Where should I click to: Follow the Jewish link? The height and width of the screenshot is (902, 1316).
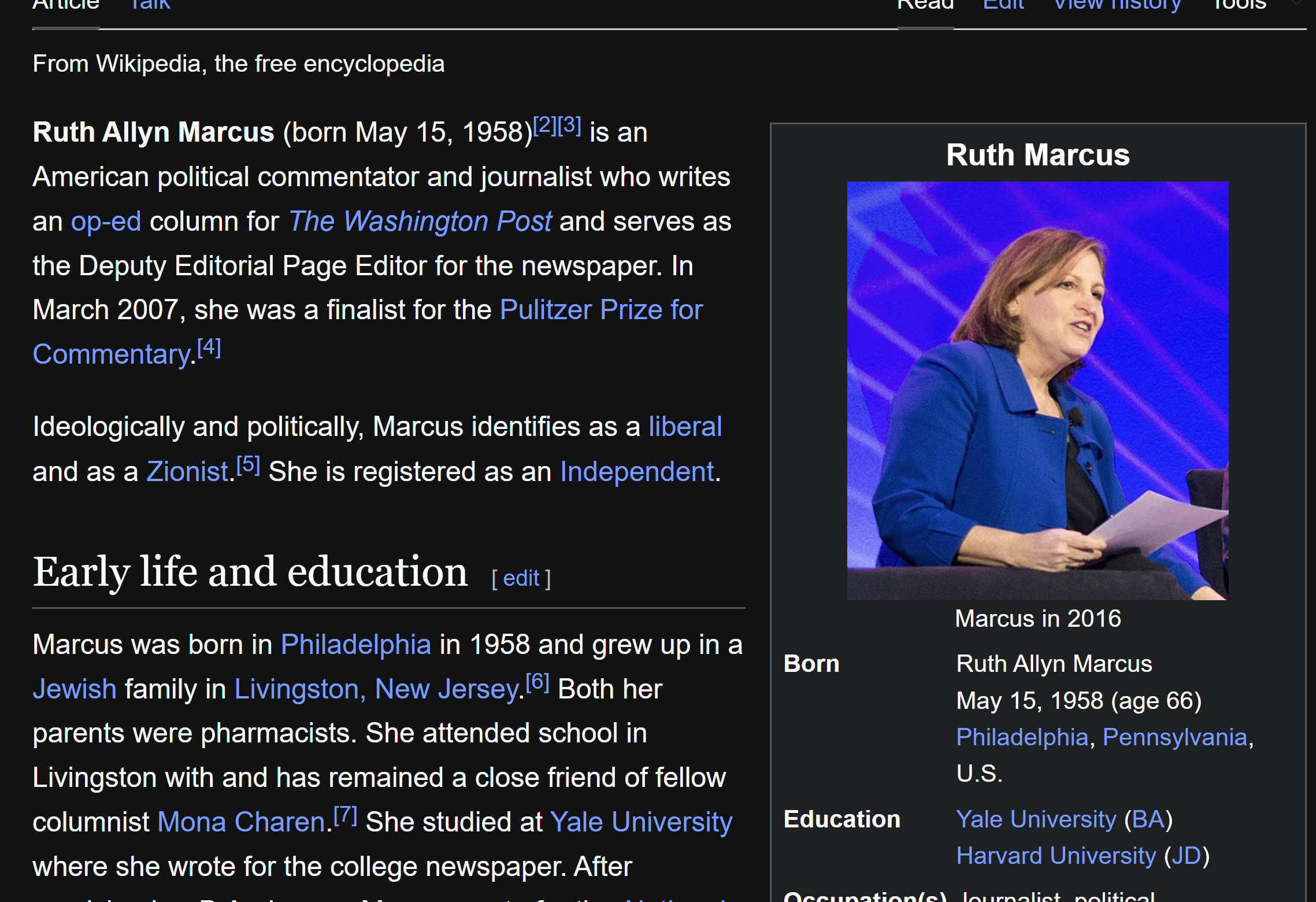coord(75,689)
